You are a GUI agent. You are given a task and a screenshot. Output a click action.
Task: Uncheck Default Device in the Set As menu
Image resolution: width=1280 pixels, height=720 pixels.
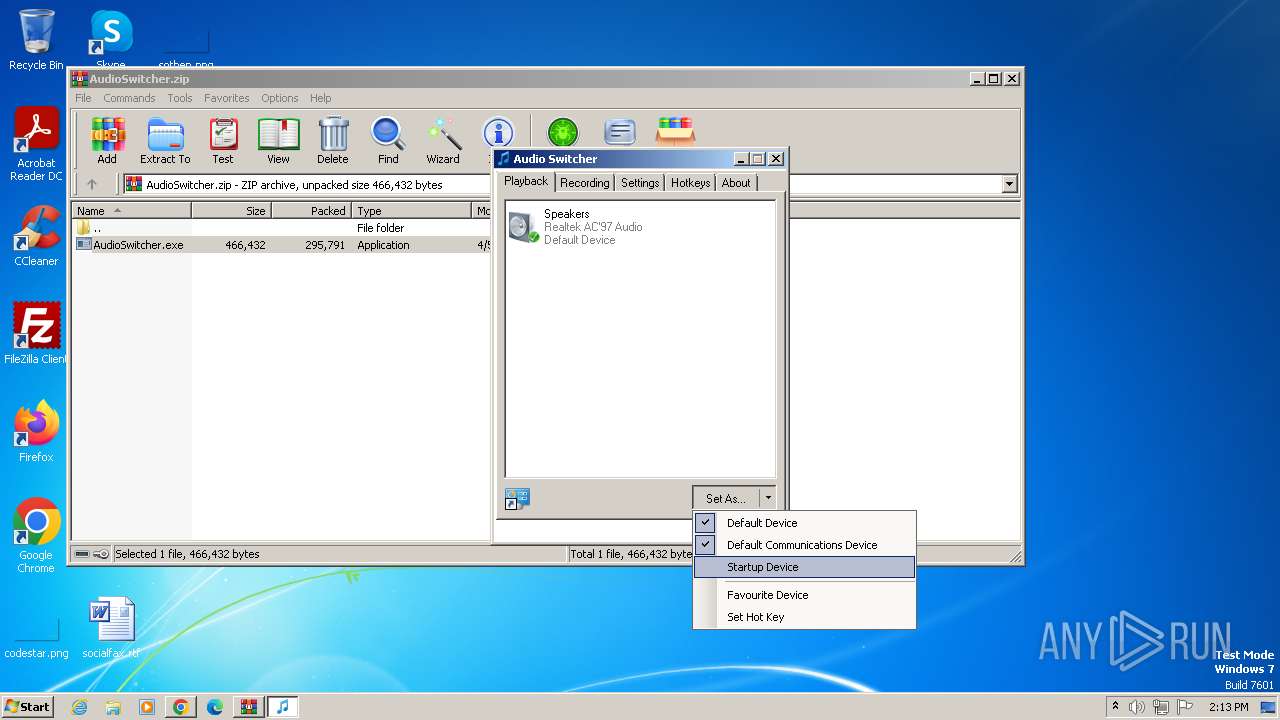(x=804, y=523)
